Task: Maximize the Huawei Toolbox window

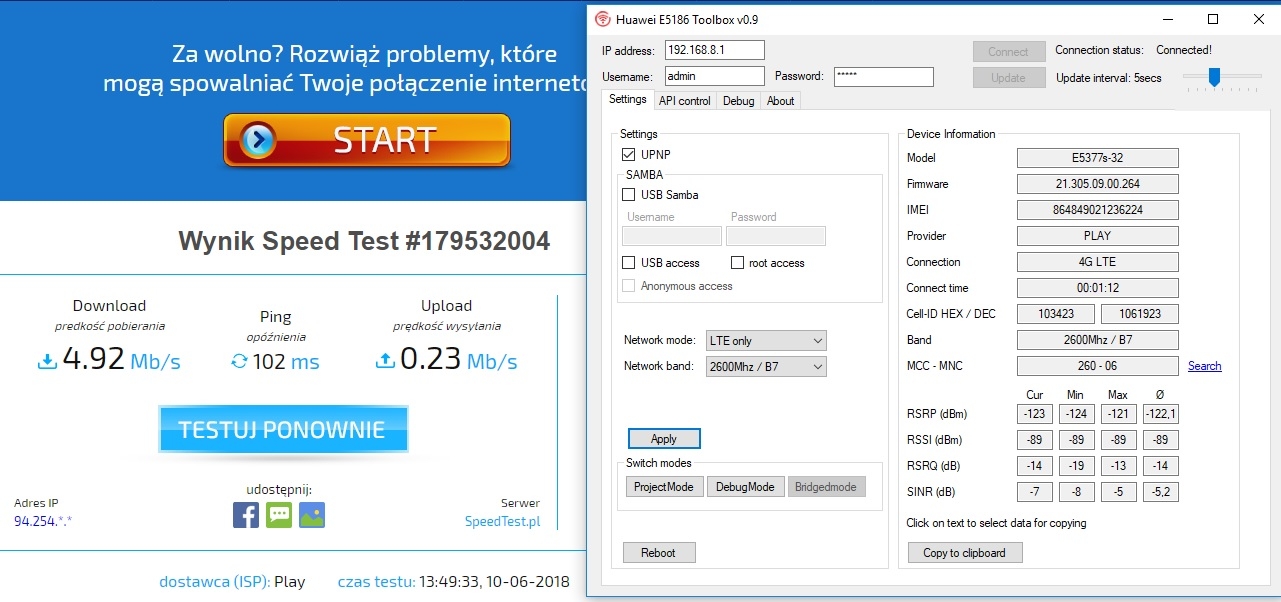Action: [x=1213, y=19]
